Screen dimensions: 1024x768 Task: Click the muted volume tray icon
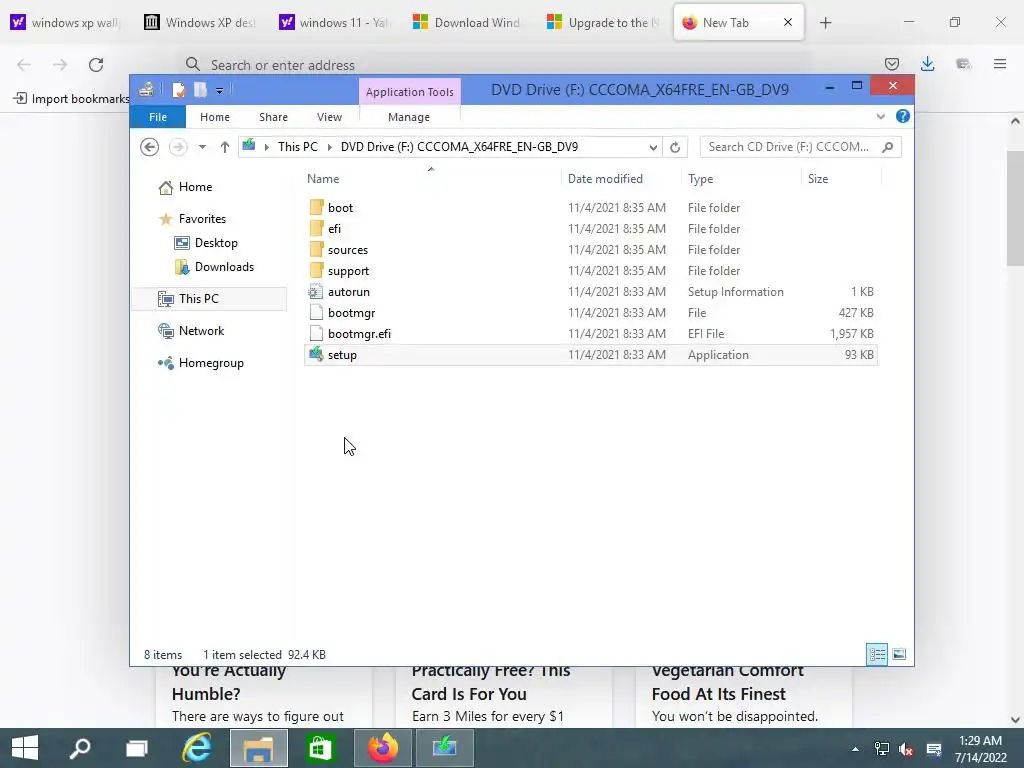point(906,749)
